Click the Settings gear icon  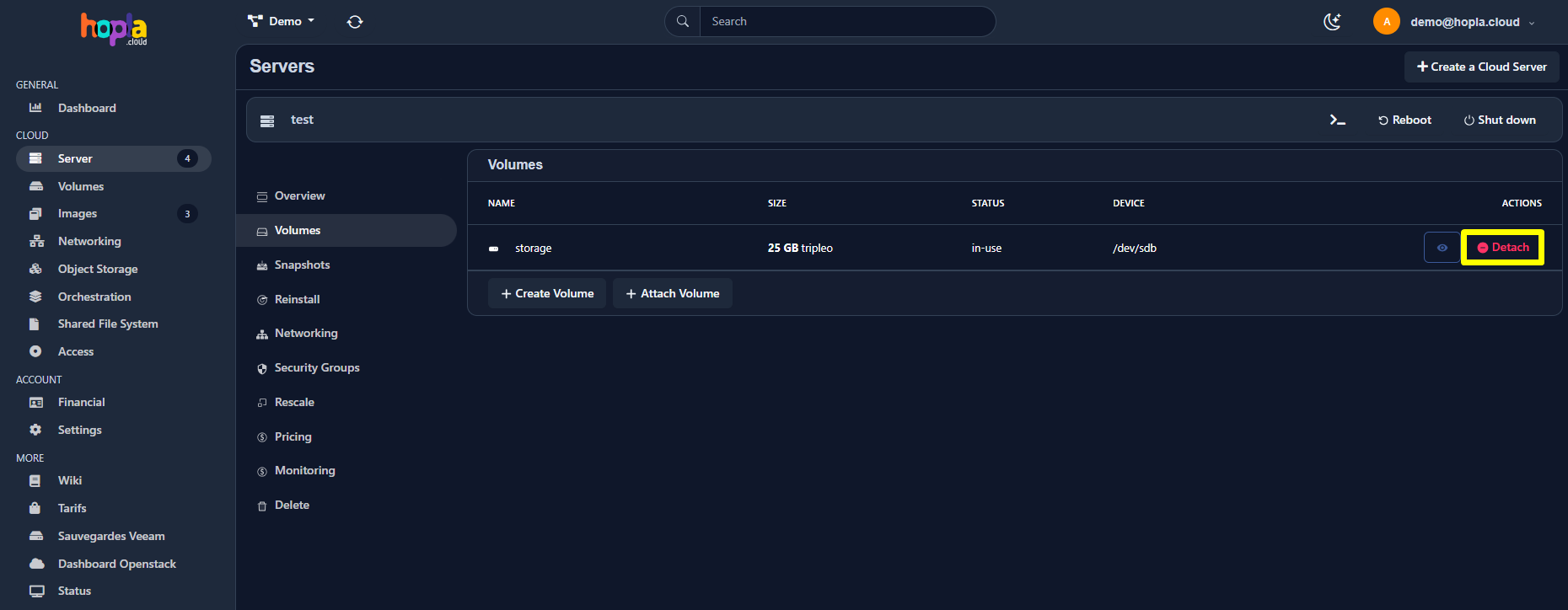[35, 430]
